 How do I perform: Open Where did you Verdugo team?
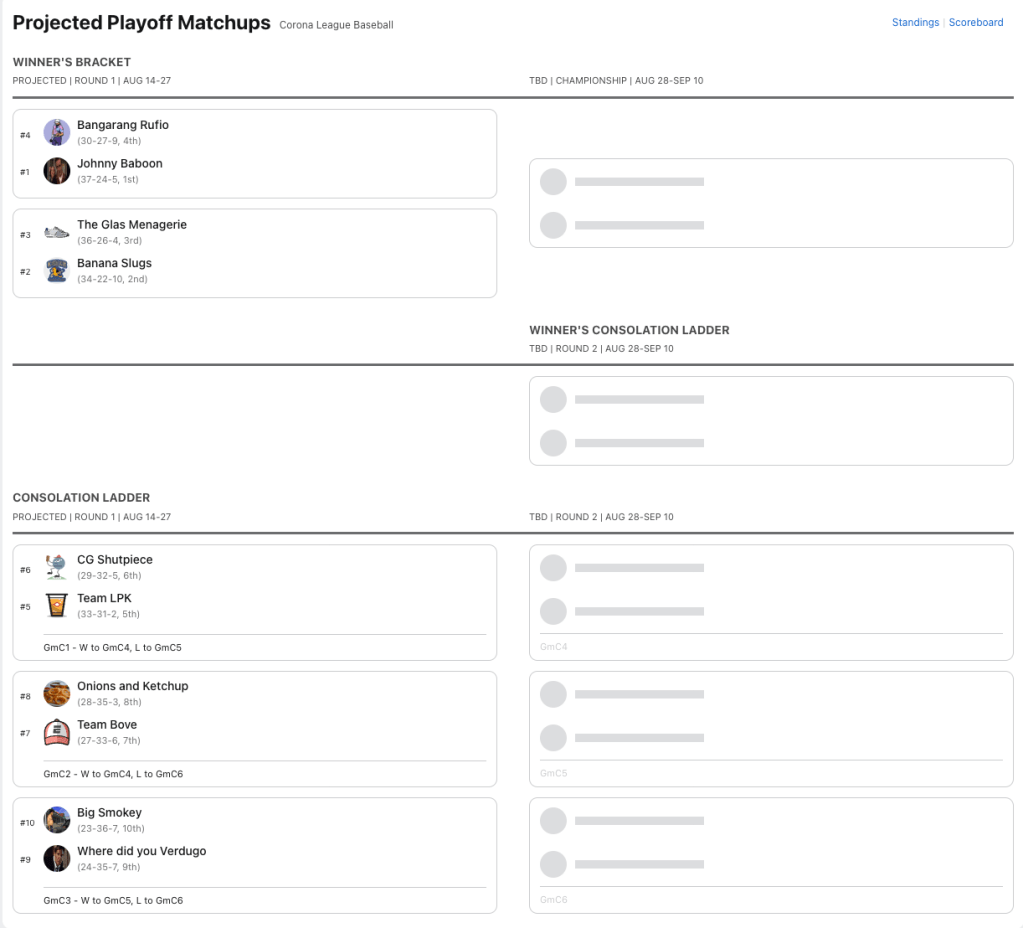pyautogui.click(x=142, y=851)
